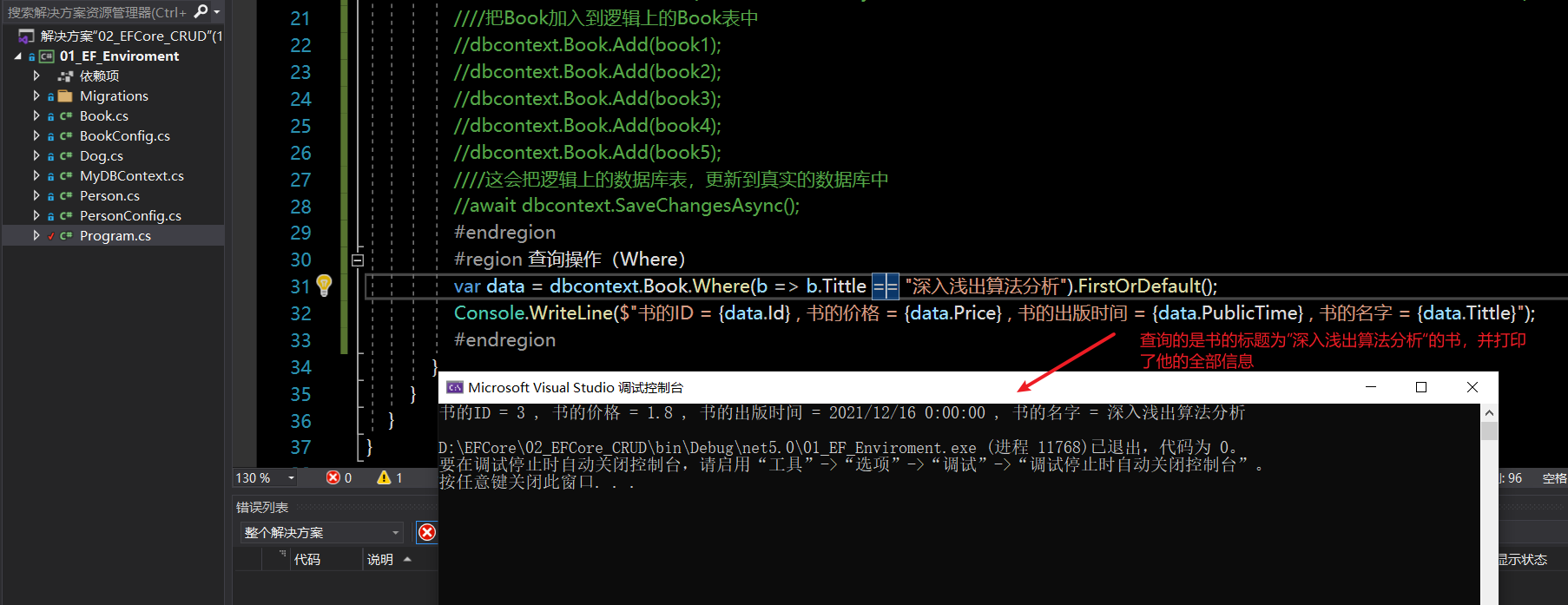The width and height of the screenshot is (1568, 605).
Task: Click the lightbulb quick actions icon
Action: click(x=324, y=285)
